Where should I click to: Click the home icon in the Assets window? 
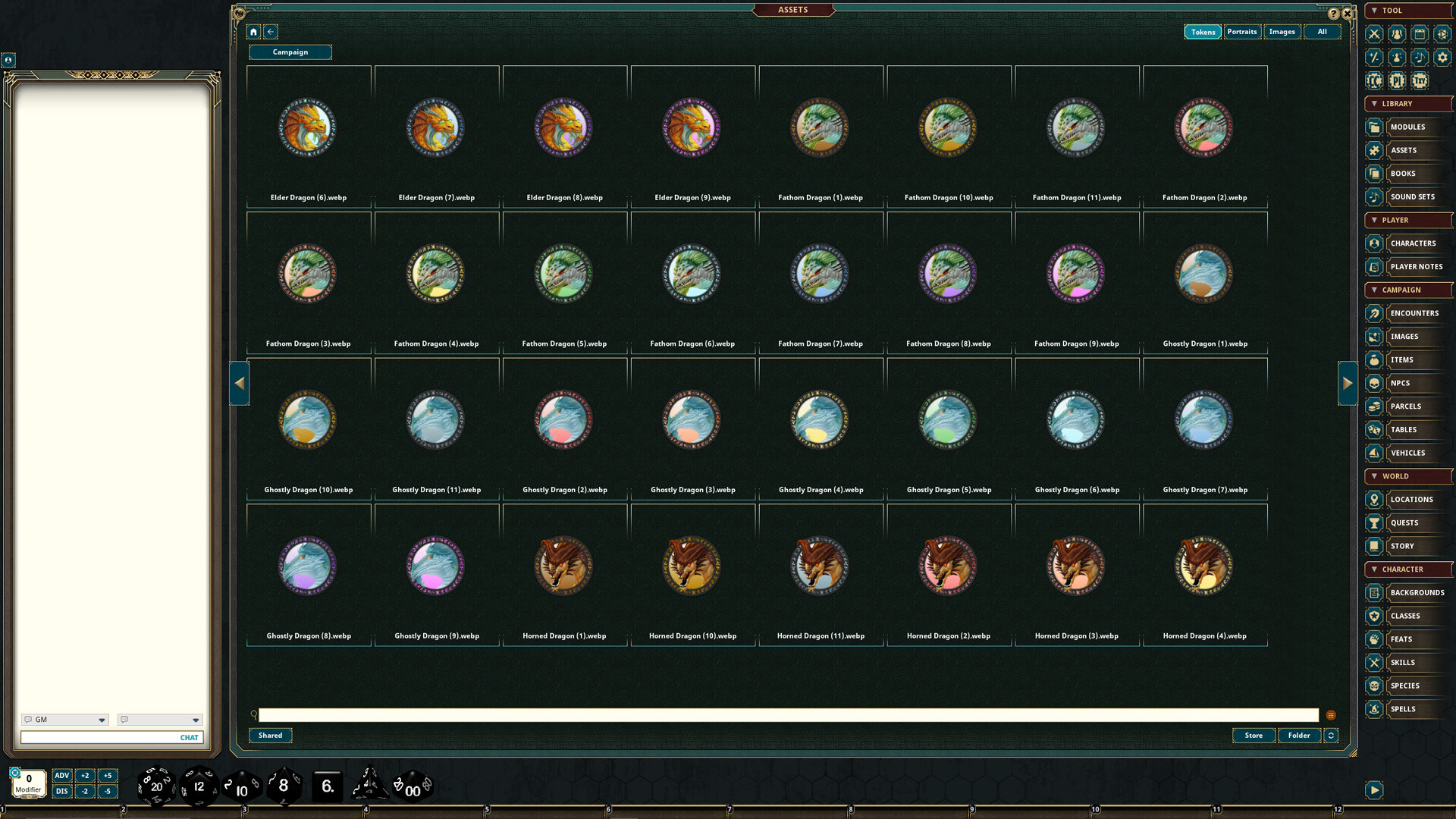click(253, 32)
